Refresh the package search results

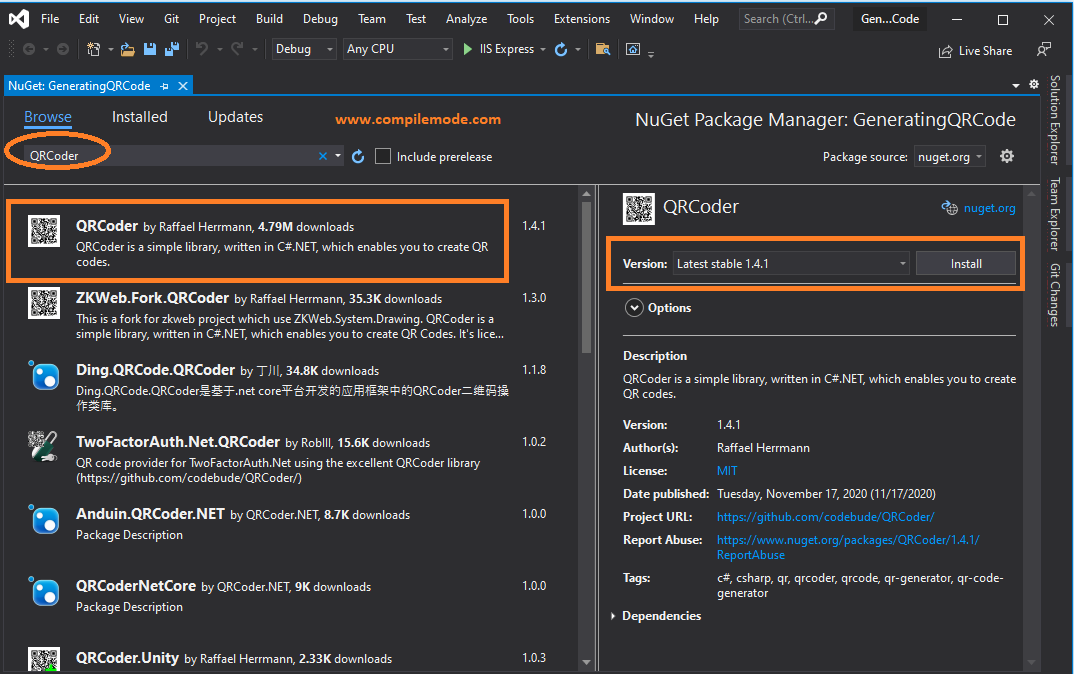(358, 156)
